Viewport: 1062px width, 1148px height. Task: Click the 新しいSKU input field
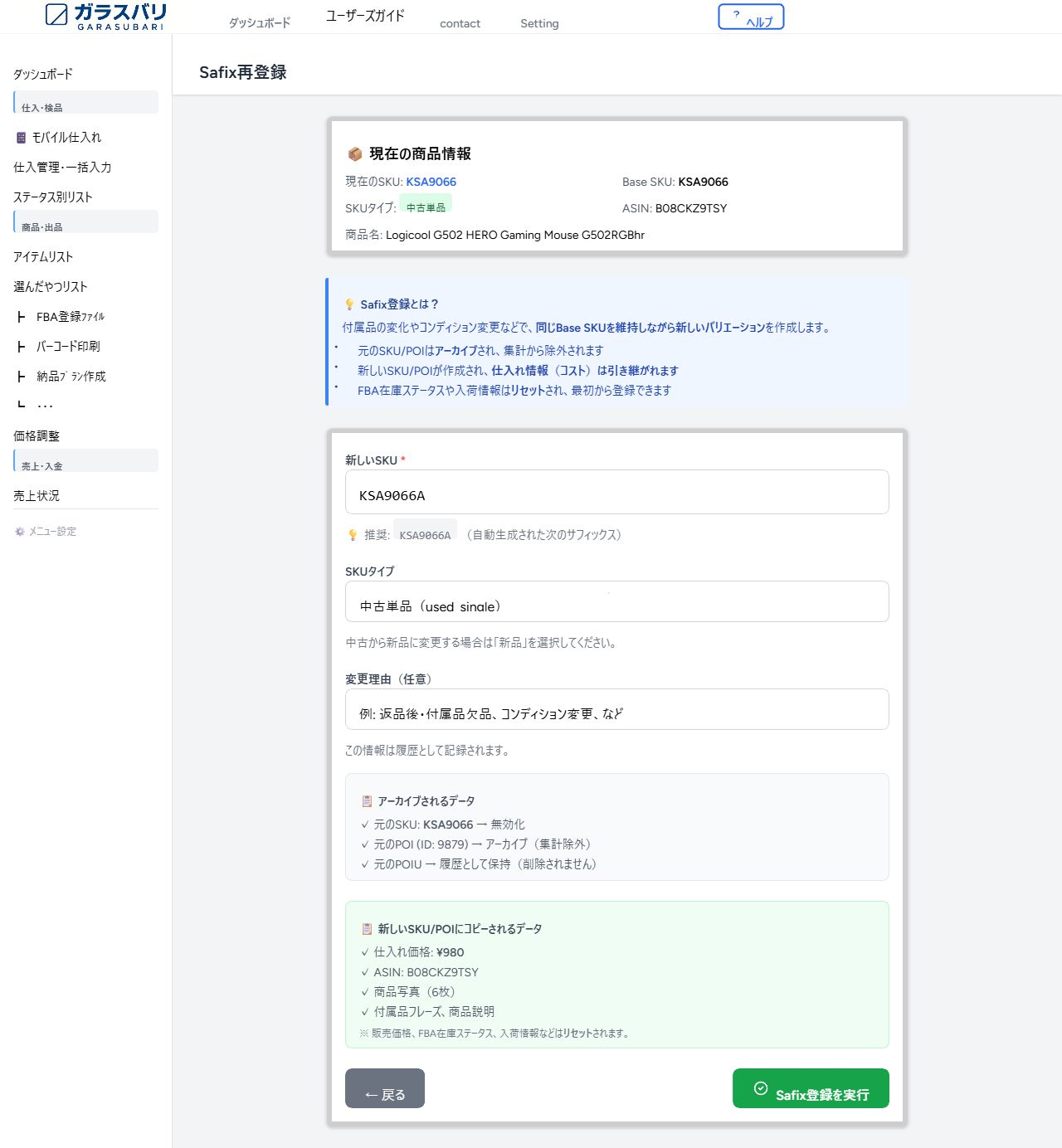coord(617,492)
